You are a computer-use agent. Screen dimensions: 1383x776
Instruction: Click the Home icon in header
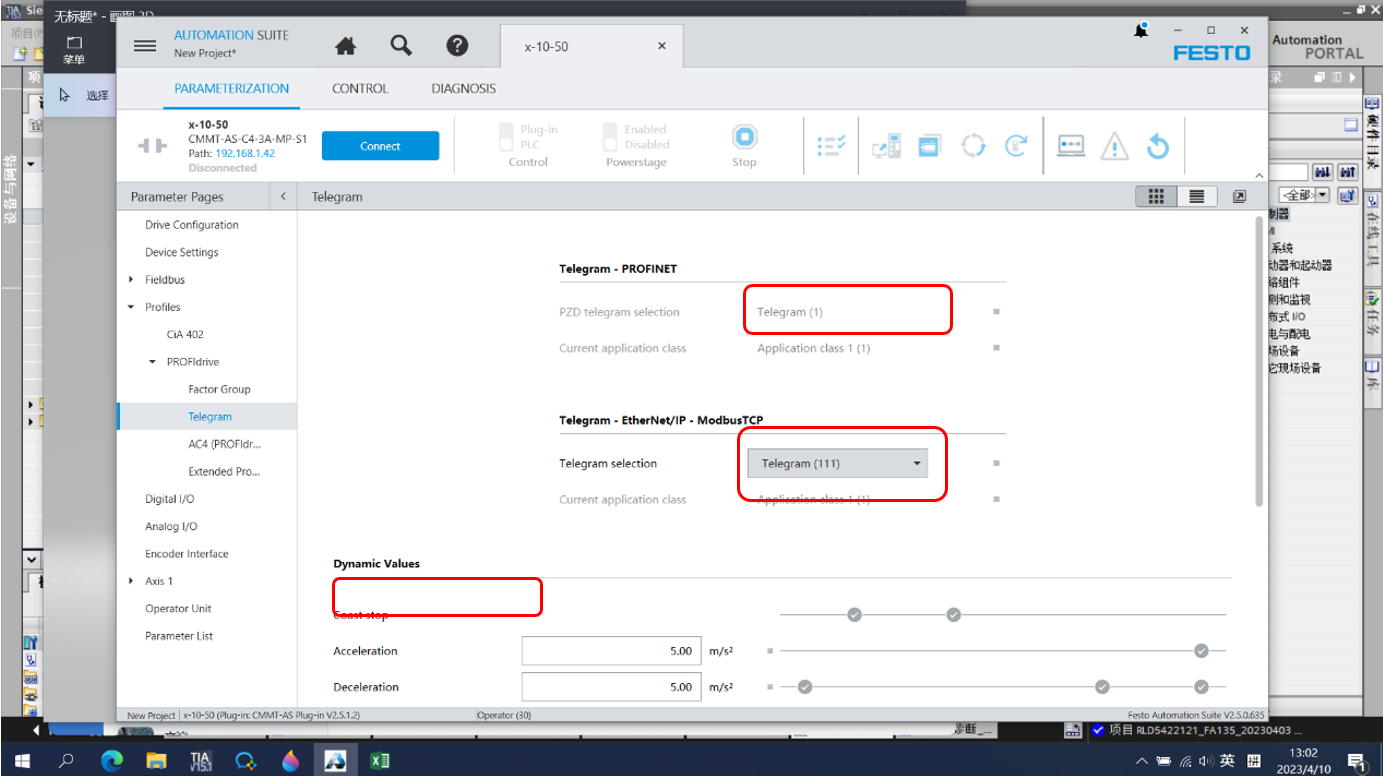pyautogui.click(x=345, y=46)
